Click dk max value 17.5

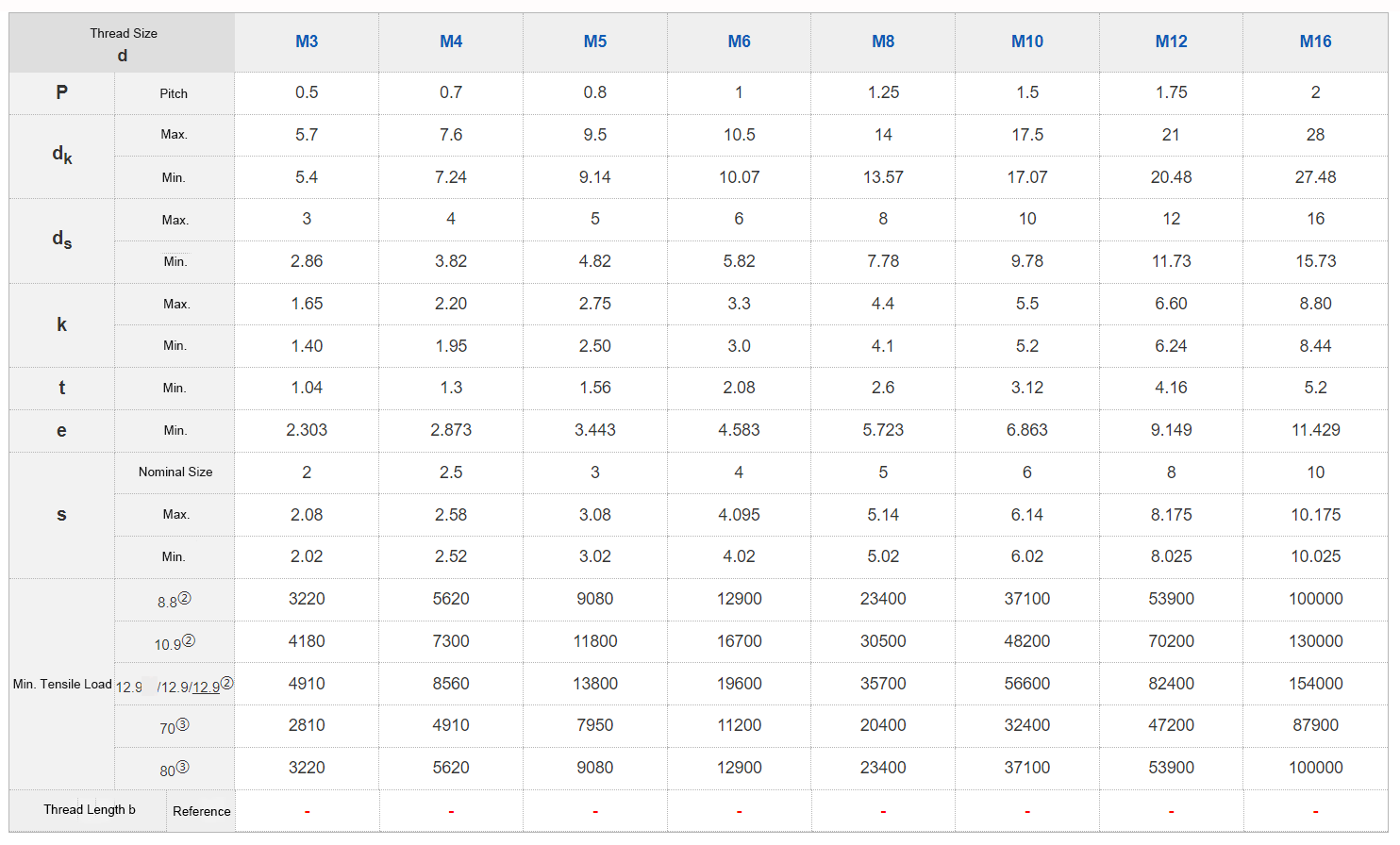1027,135
